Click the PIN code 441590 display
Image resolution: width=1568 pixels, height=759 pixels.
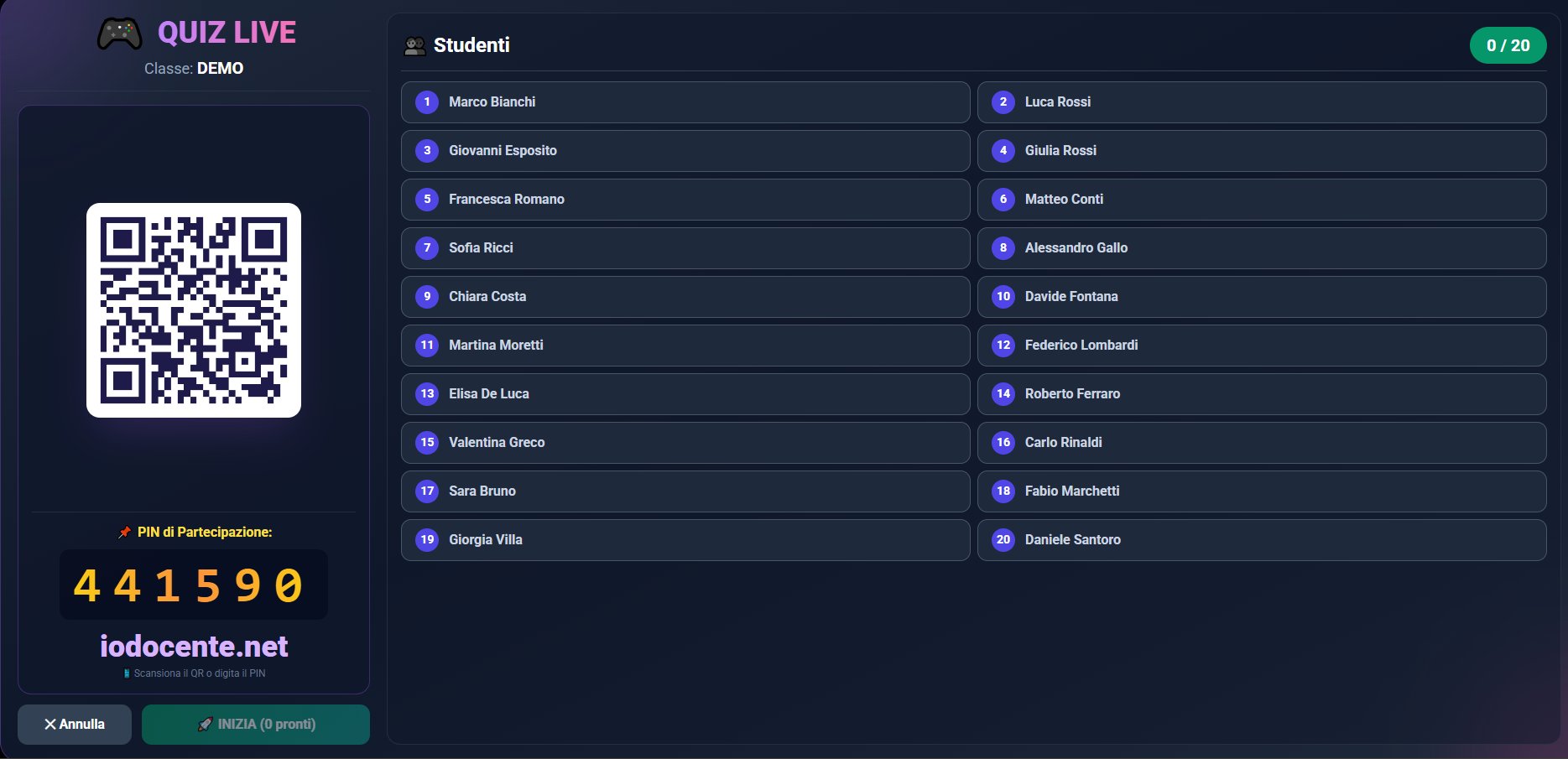194,585
